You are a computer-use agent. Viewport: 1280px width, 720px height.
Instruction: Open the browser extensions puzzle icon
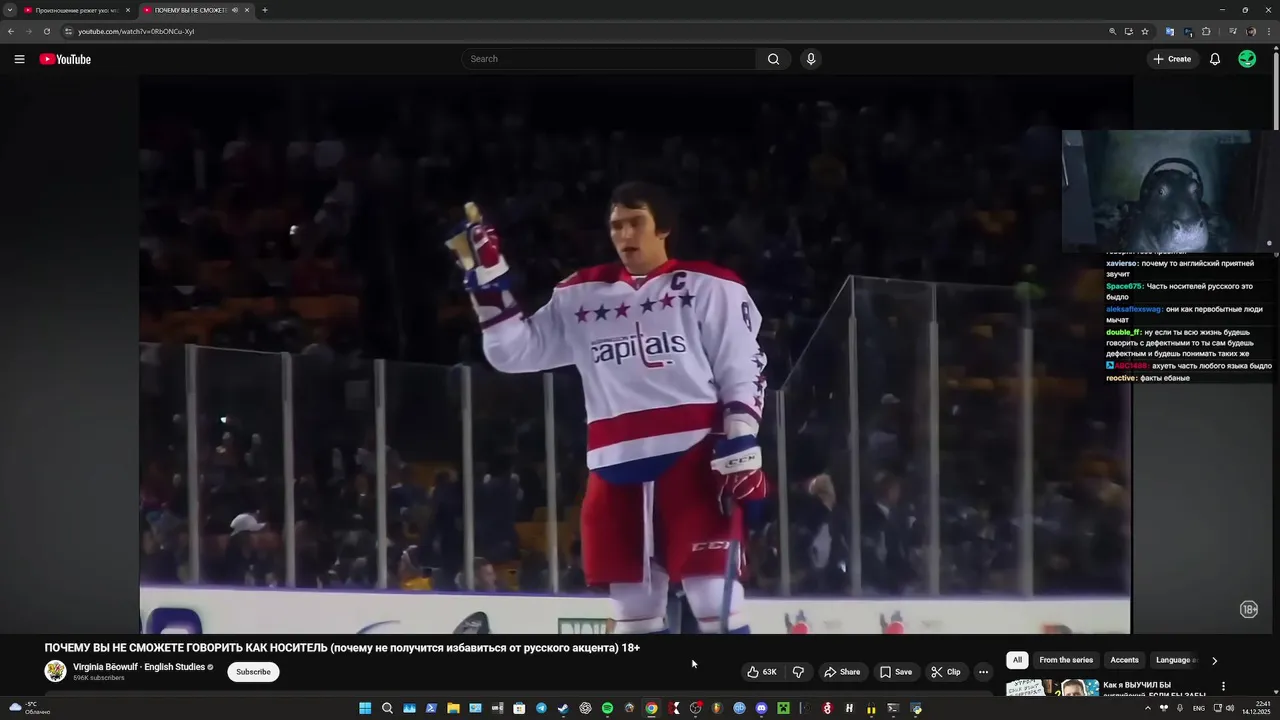[x=1206, y=31]
